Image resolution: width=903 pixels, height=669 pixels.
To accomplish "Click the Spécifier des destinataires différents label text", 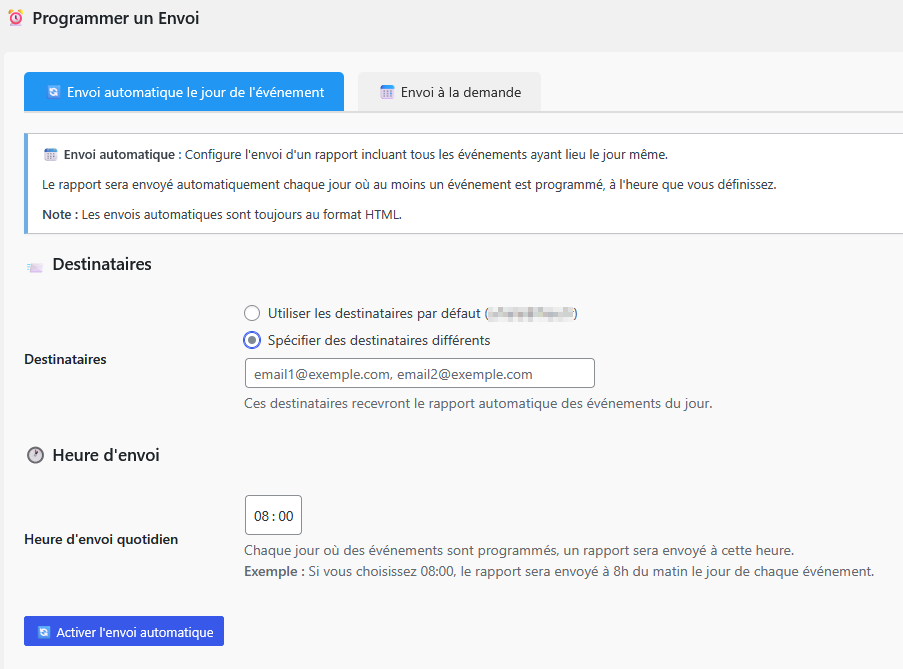I will tap(379, 340).
